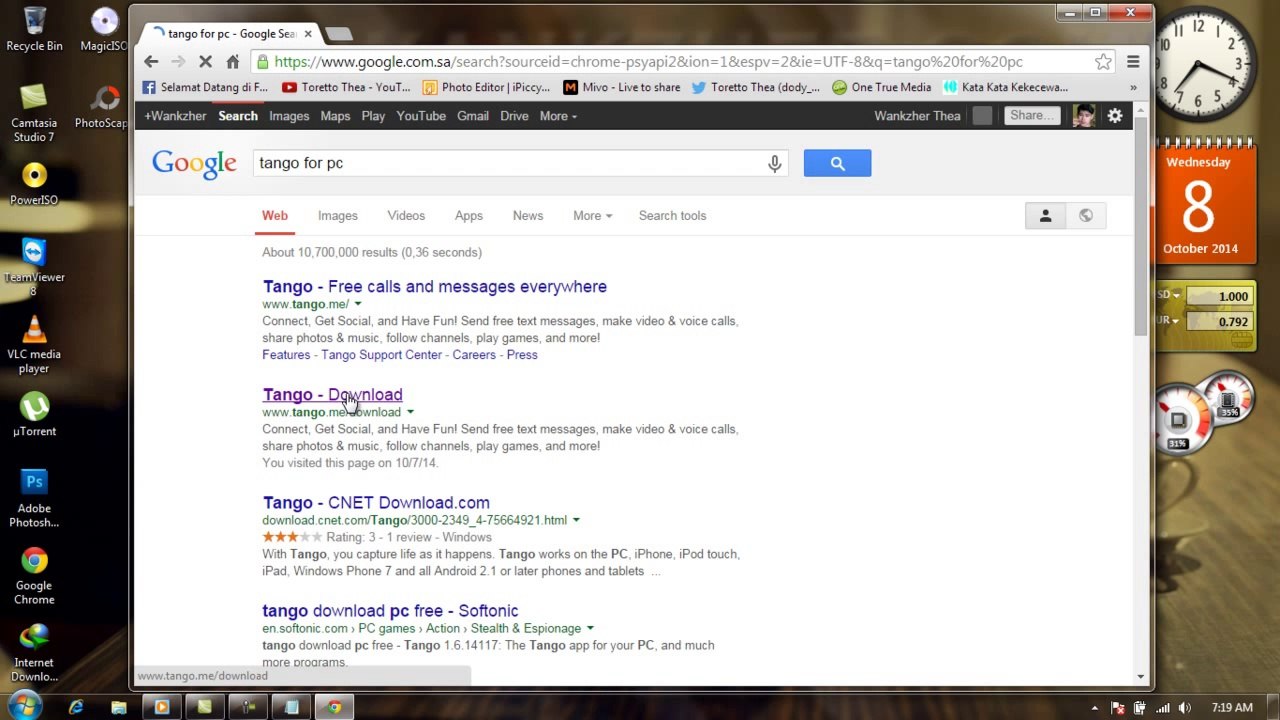Click the taskbar clock showing 7:19 AM
This screenshot has width=1280, height=720.
pyautogui.click(x=1232, y=708)
